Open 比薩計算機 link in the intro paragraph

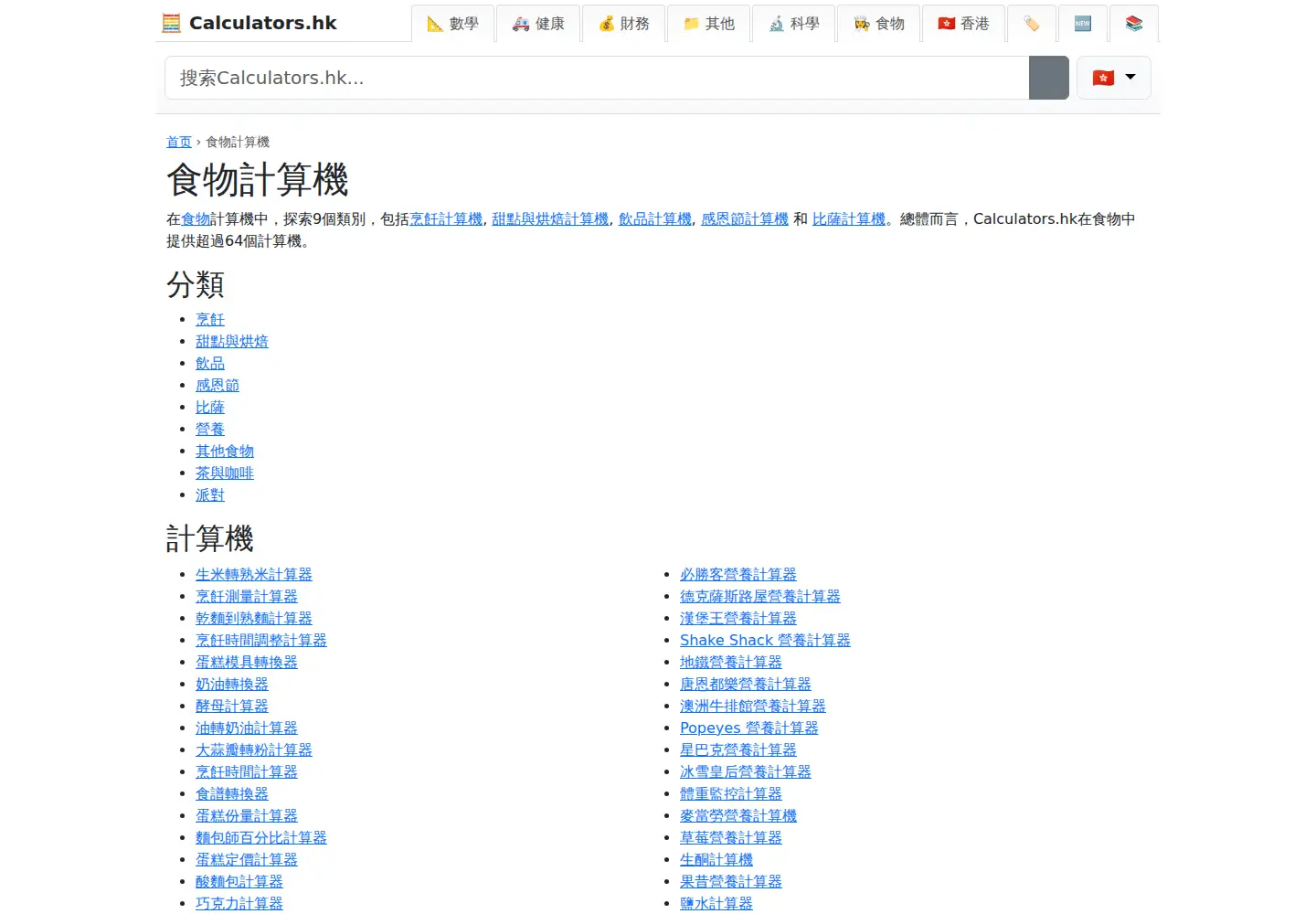pyautogui.click(x=849, y=219)
